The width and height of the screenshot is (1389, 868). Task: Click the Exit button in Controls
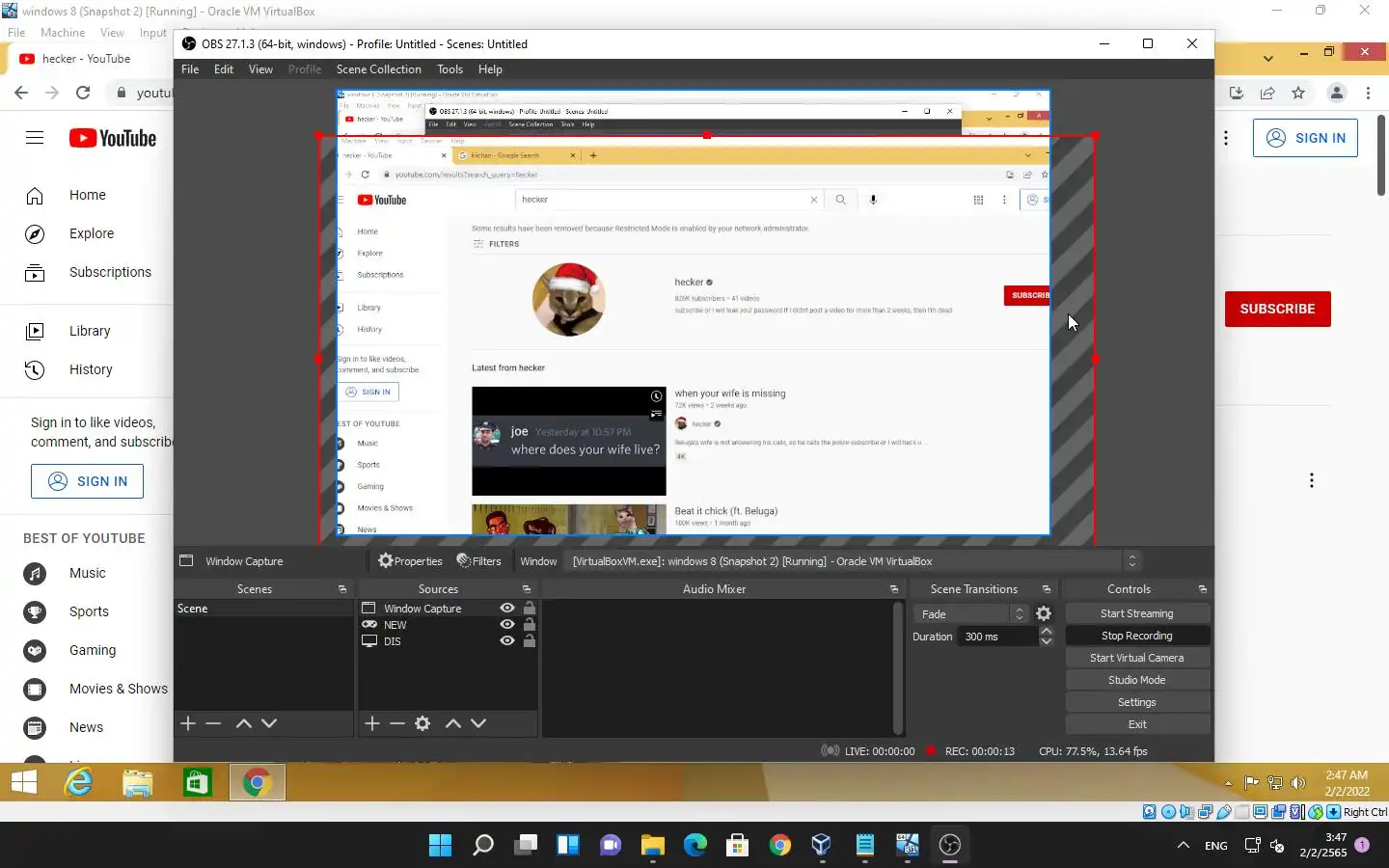[1137, 724]
